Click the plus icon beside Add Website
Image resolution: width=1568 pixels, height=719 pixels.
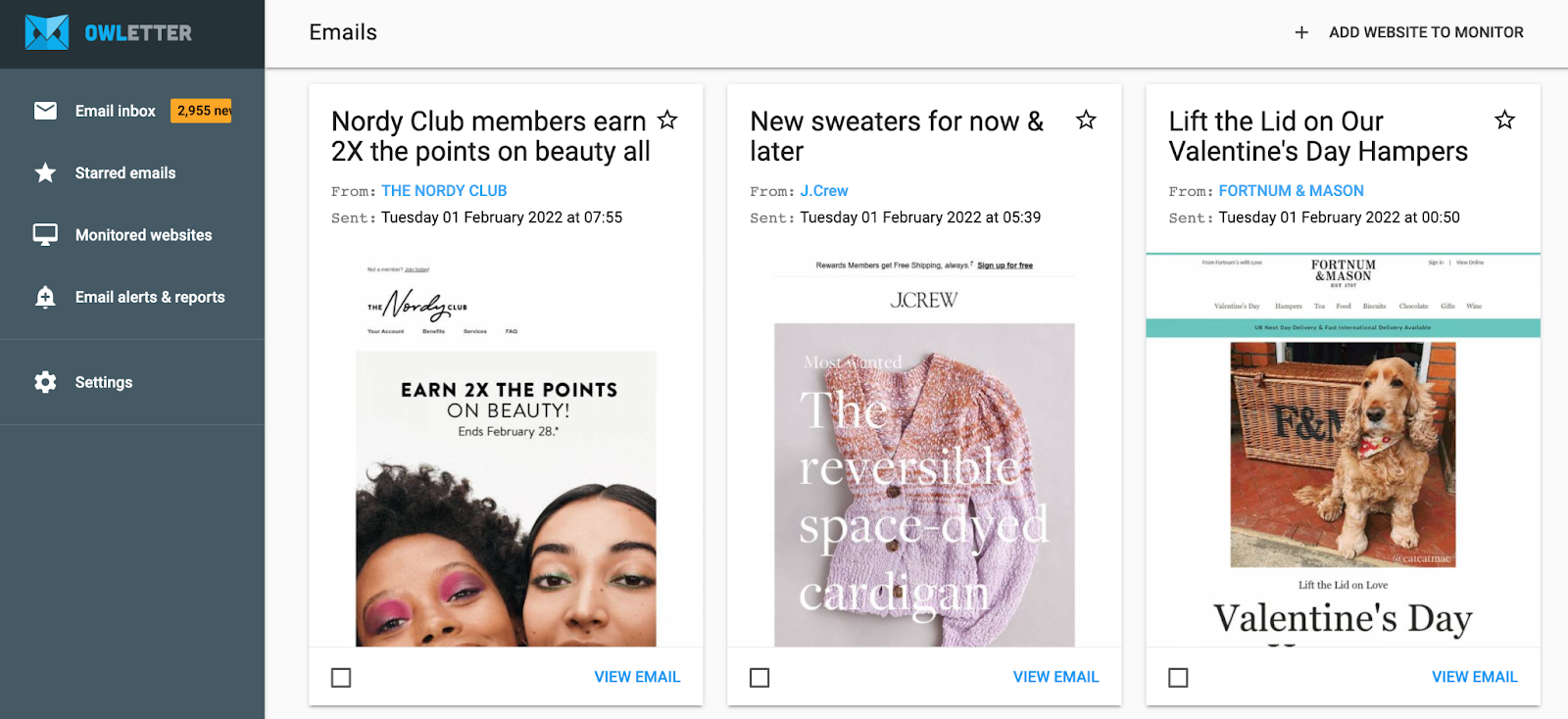click(1301, 32)
